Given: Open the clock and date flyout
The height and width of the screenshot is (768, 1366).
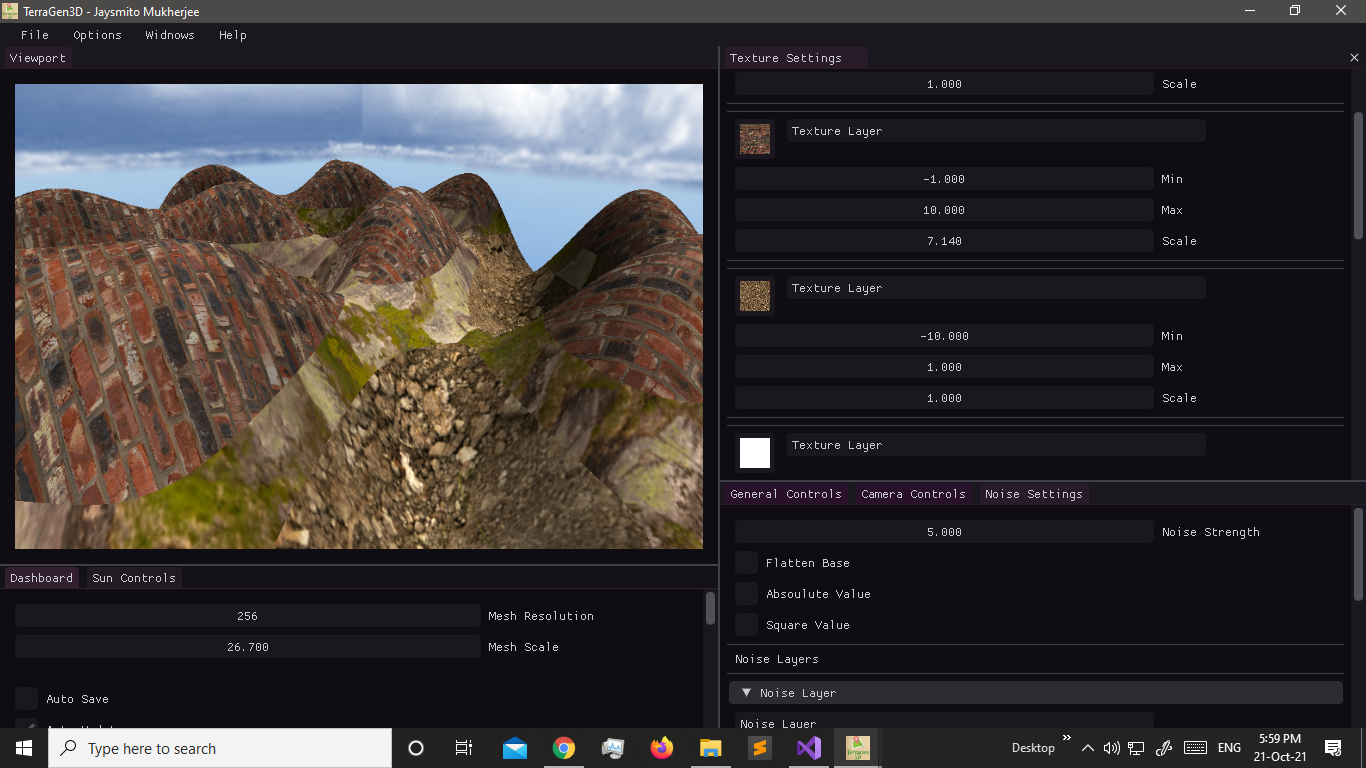Looking at the screenshot, I should point(1280,748).
